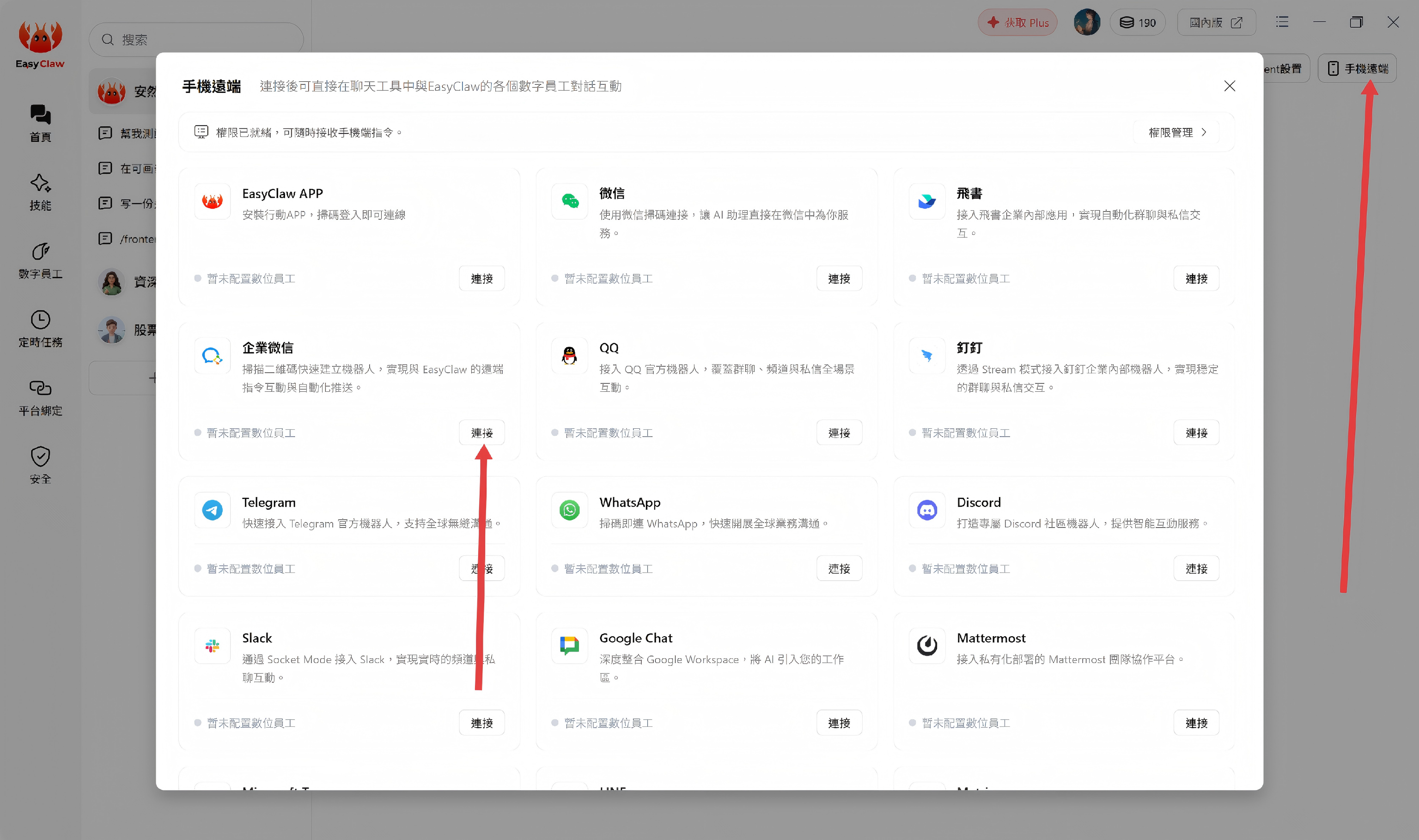The image size is (1419, 840).
Task: Connect EasyClaw APP with 連接
Action: pyautogui.click(x=481, y=279)
